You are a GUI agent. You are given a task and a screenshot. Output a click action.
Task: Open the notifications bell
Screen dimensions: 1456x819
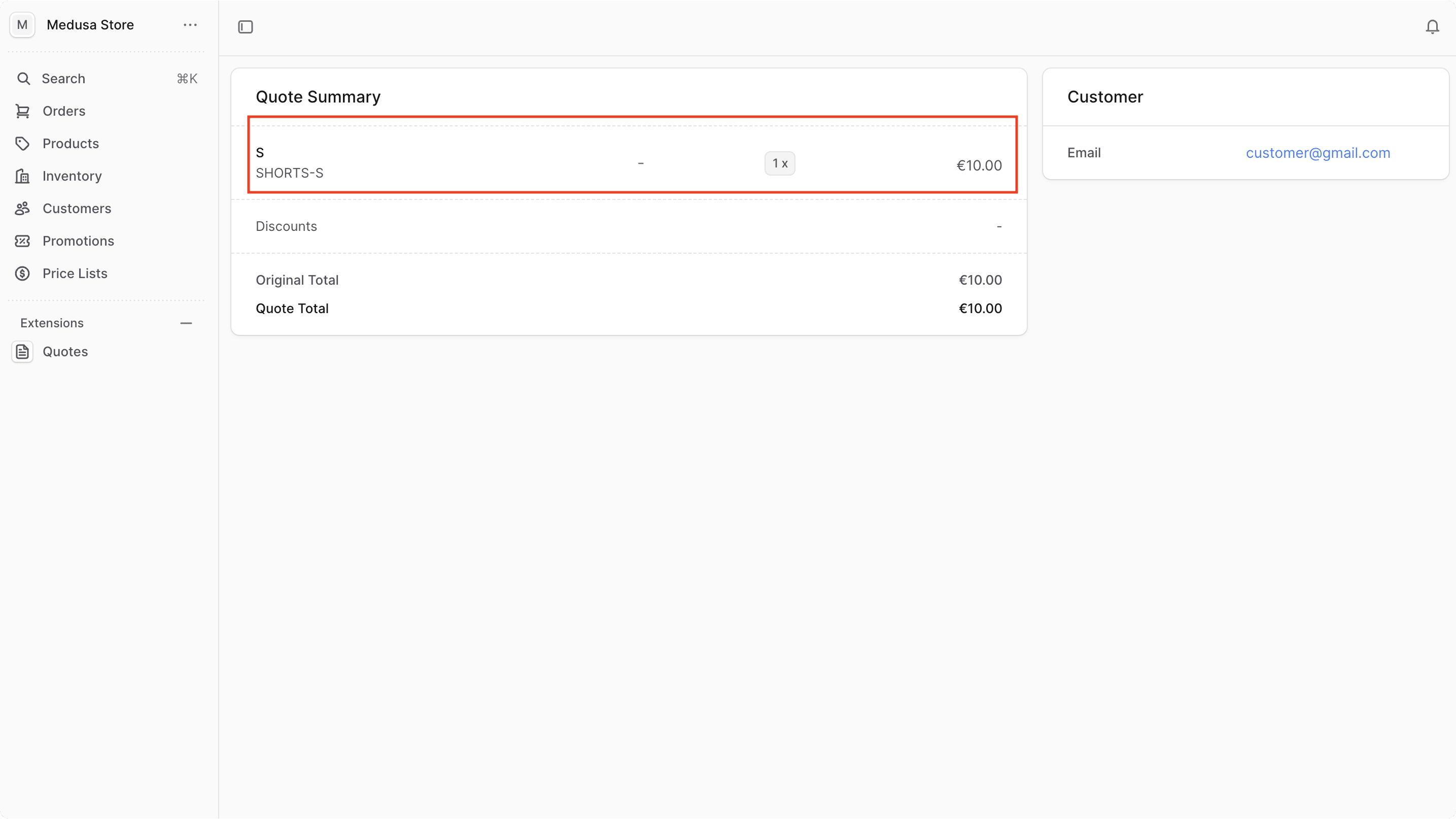pyautogui.click(x=1433, y=26)
